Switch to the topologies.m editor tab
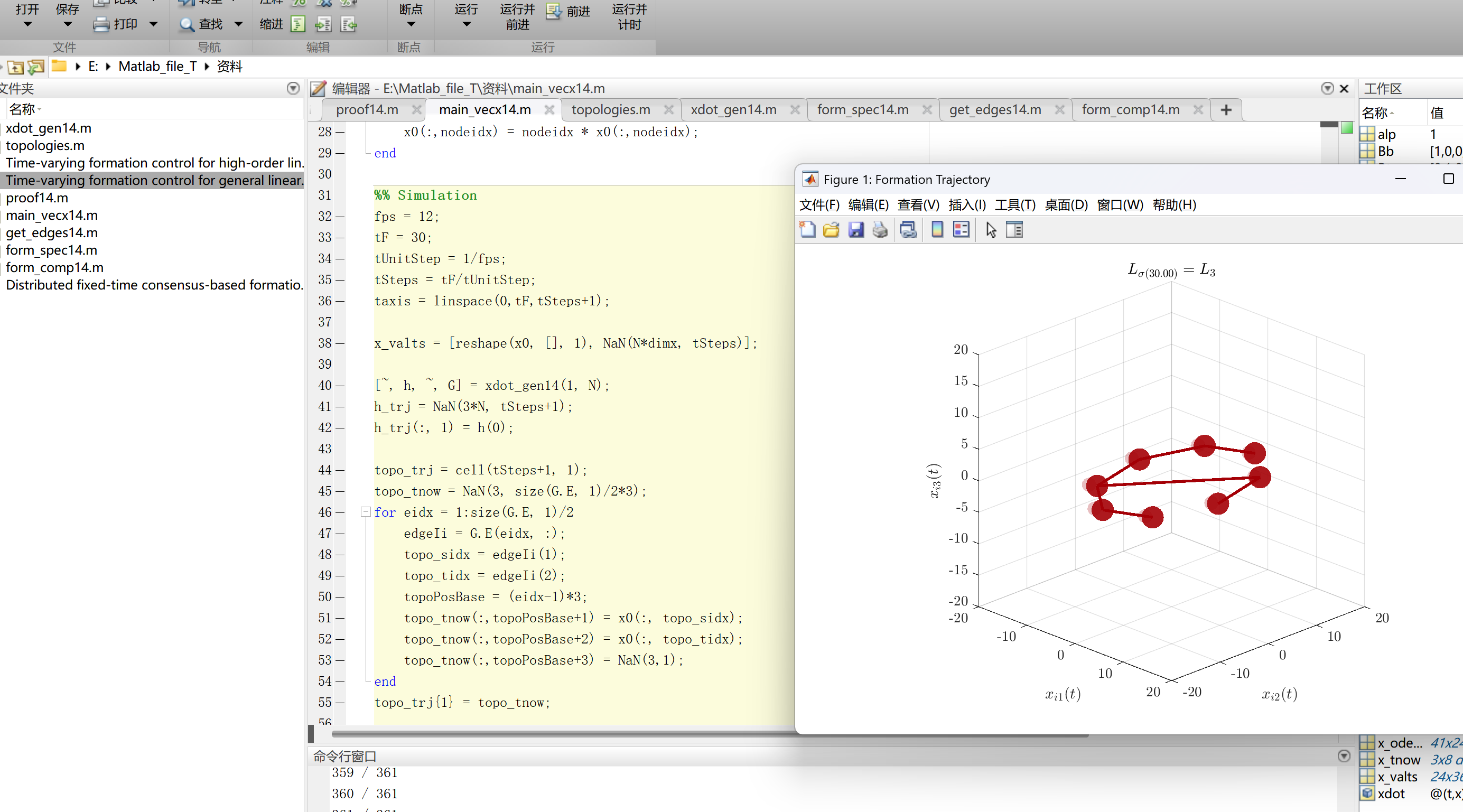This screenshot has height=812, width=1463. [x=611, y=109]
